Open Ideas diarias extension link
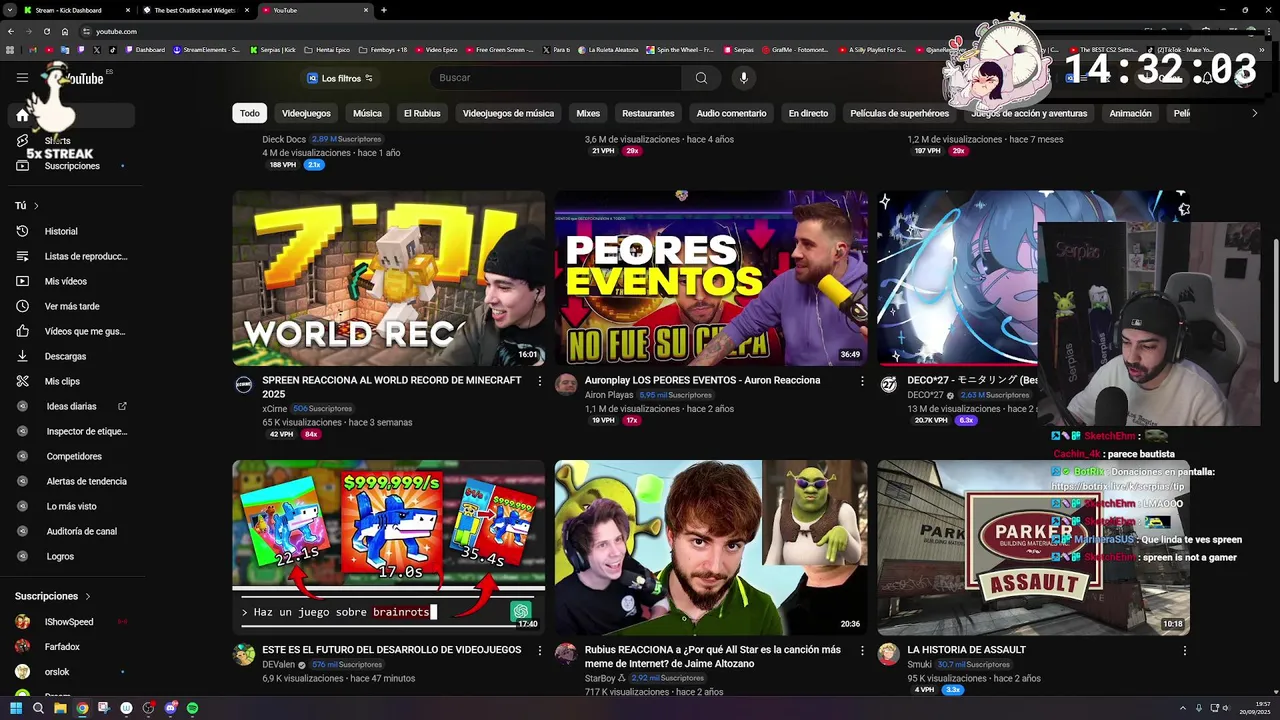This screenshot has height=720, width=1280. (72, 406)
